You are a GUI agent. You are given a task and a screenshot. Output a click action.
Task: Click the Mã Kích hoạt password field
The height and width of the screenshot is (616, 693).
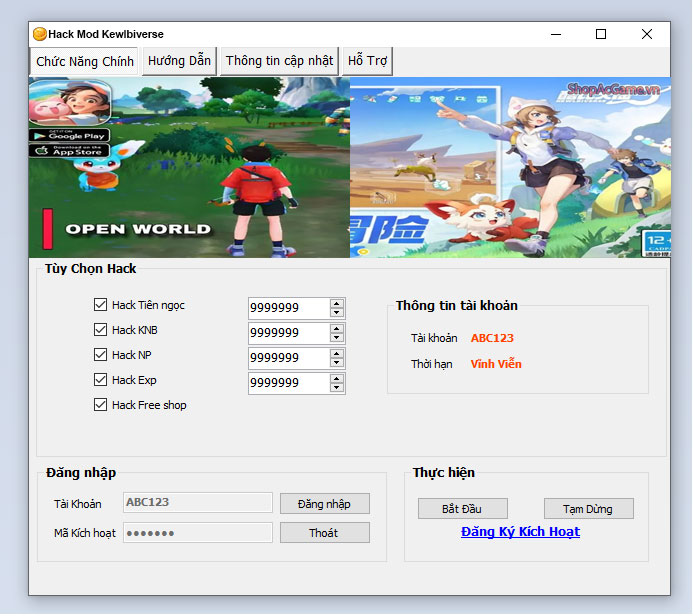click(198, 532)
